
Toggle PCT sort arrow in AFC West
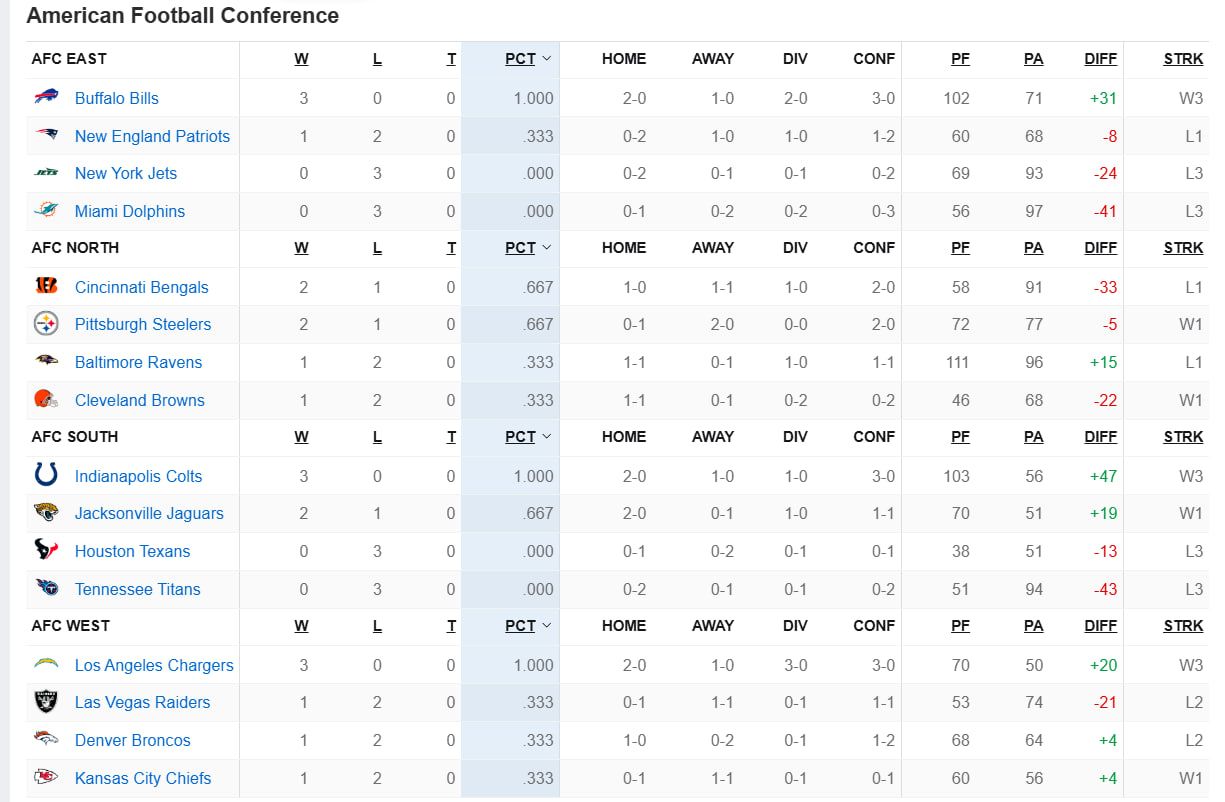point(547,626)
